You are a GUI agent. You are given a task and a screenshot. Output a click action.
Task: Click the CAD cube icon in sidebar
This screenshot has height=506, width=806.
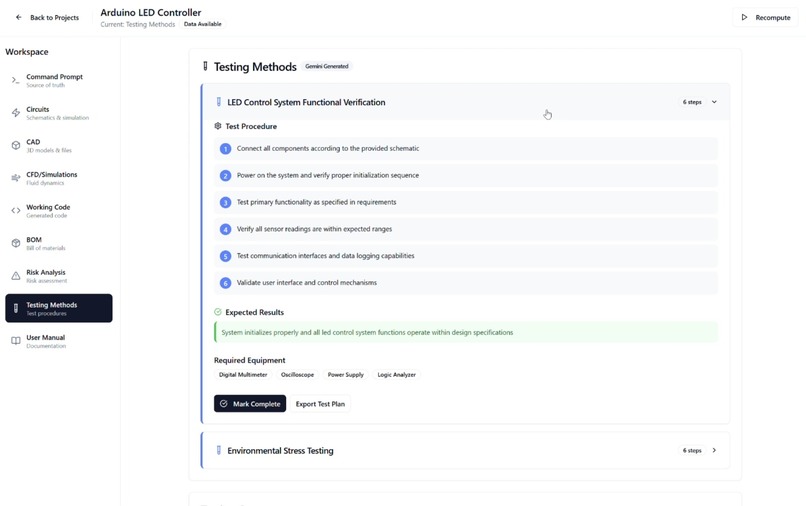[x=16, y=146]
